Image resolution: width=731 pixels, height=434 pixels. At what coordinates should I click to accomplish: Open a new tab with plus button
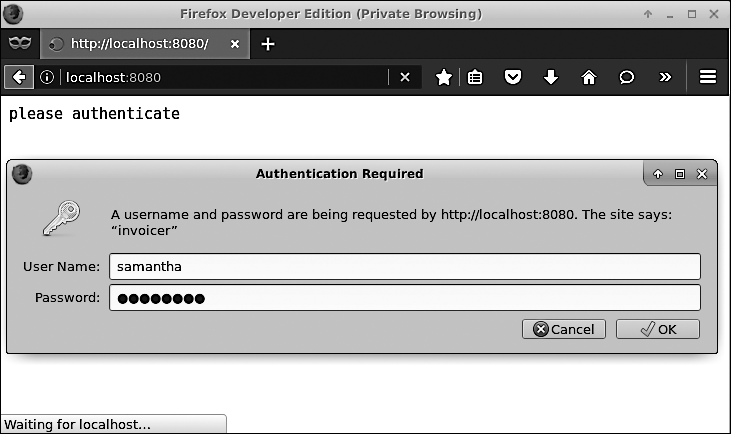pos(268,44)
